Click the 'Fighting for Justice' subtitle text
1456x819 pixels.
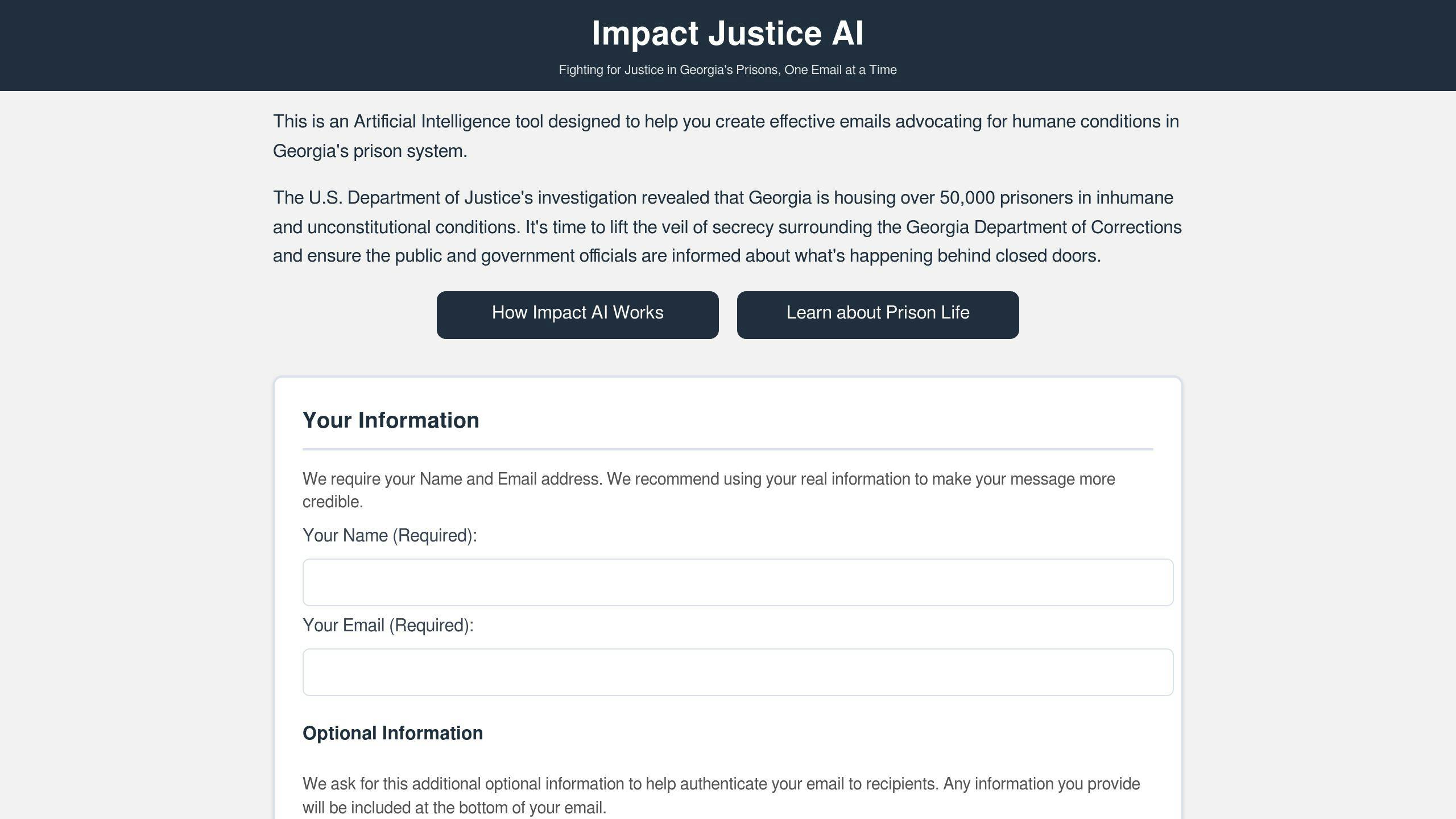728,69
